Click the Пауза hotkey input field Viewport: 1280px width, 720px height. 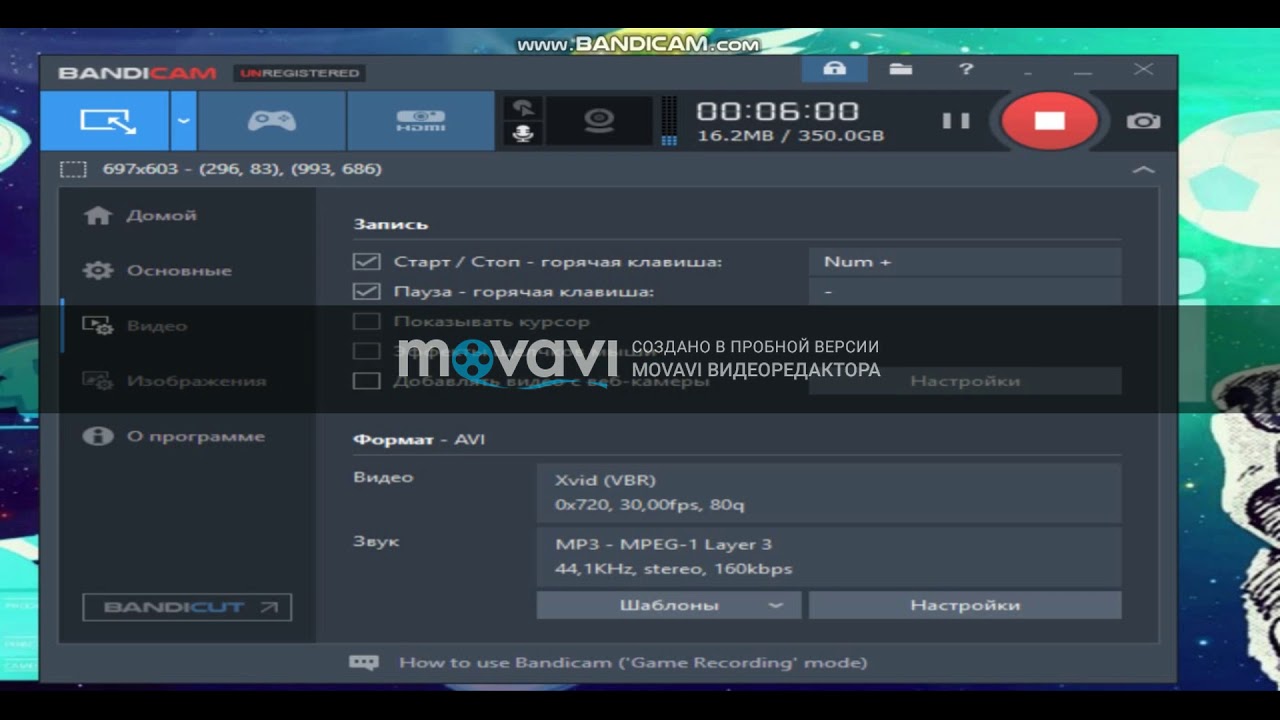[965, 292]
